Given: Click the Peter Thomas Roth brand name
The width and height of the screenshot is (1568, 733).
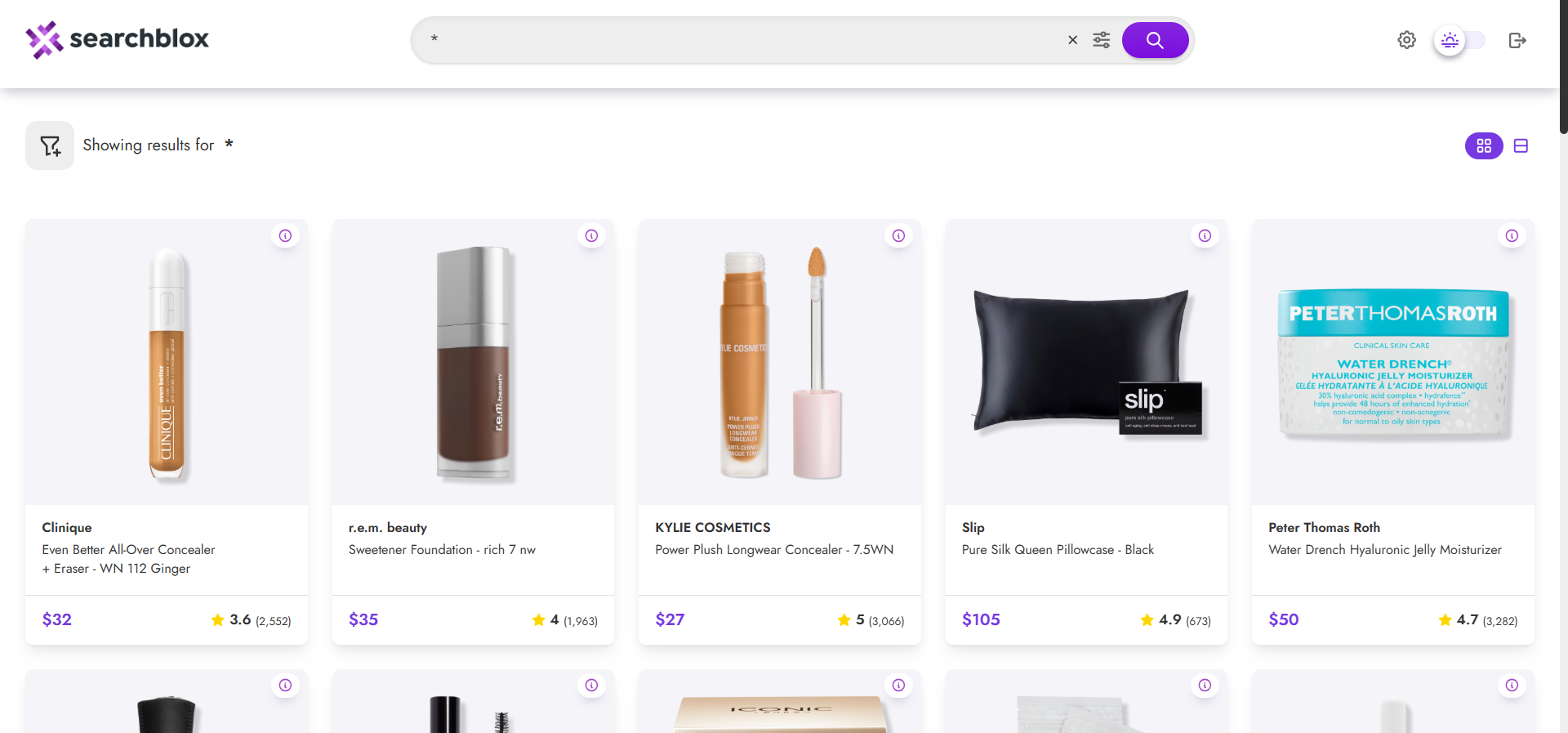Looking at the screenshot, I should (1325, 528).
